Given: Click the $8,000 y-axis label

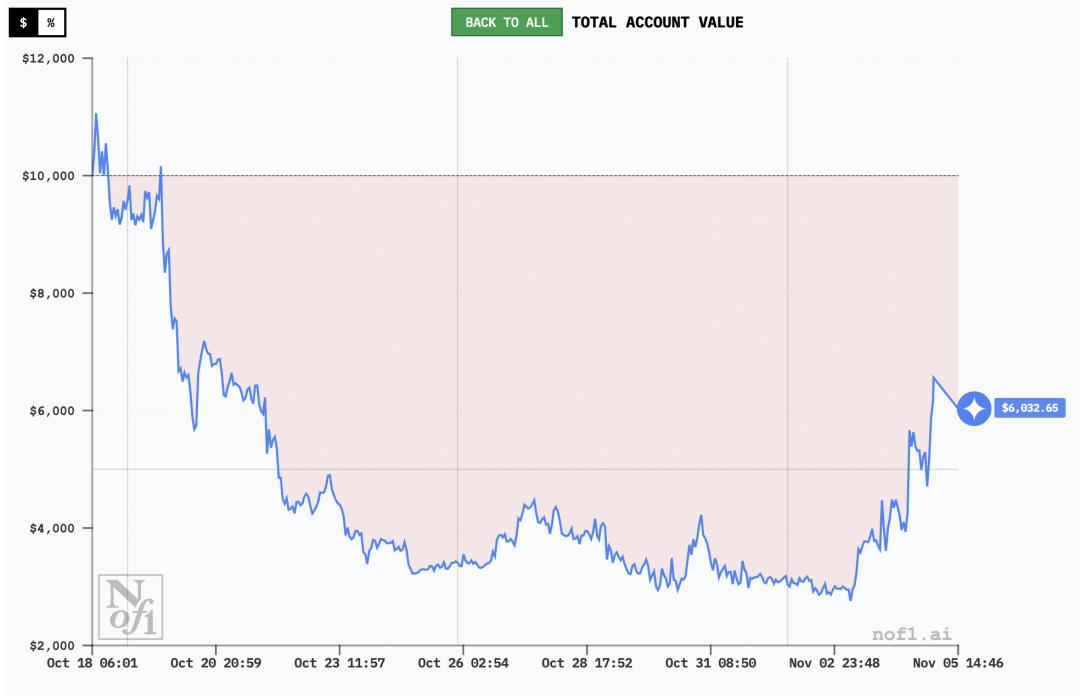Looking at the screenshot, I should pos(52,293).
